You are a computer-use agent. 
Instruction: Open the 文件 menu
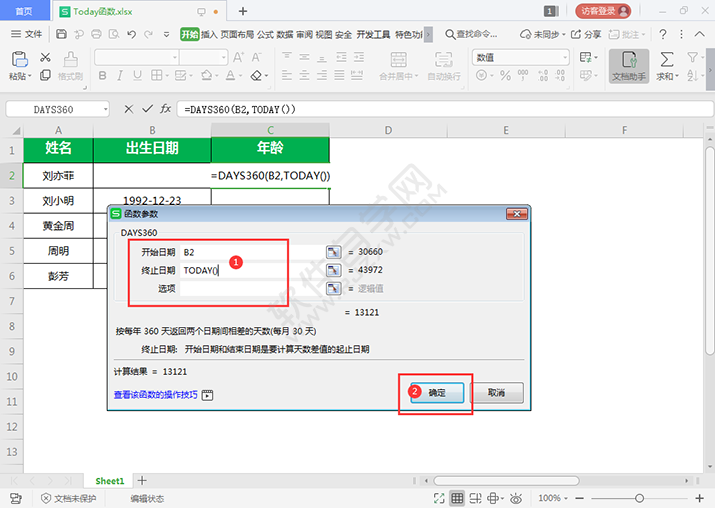coord(26,34)
